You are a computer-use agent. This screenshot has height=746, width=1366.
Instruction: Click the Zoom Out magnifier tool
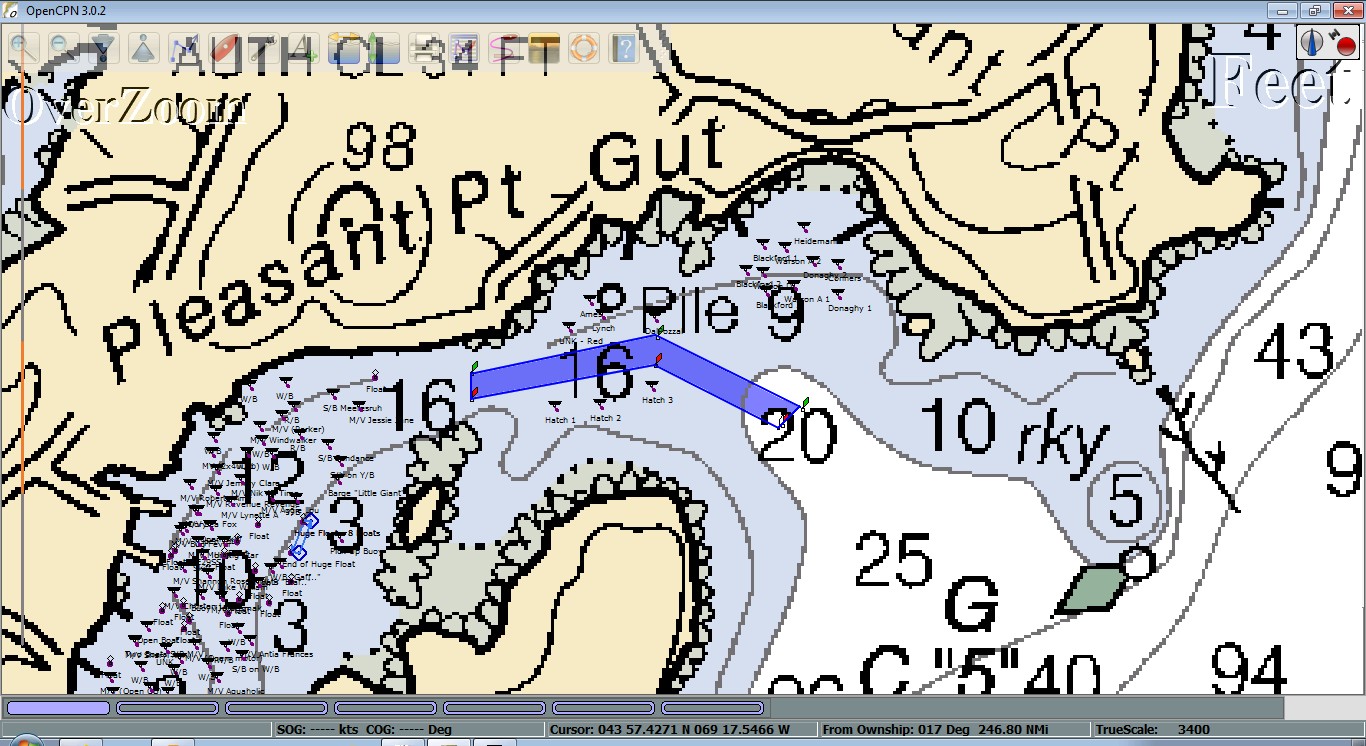[x=61, y=47]
